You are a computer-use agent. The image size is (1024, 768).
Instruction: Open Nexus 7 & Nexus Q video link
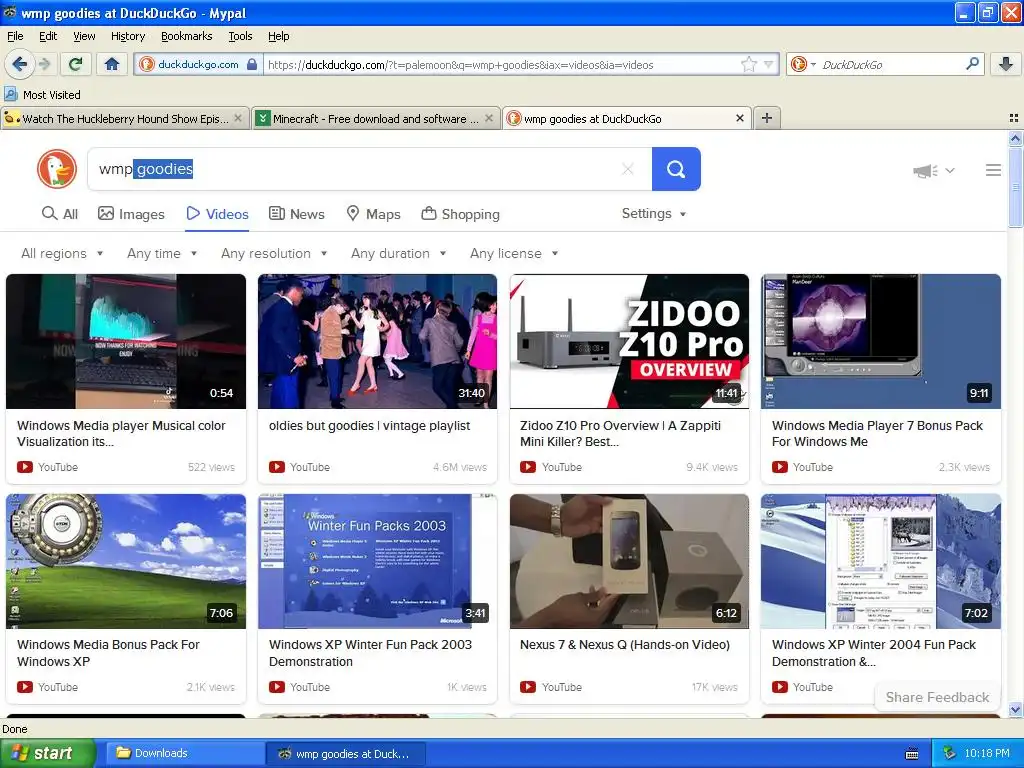[624, 645]
